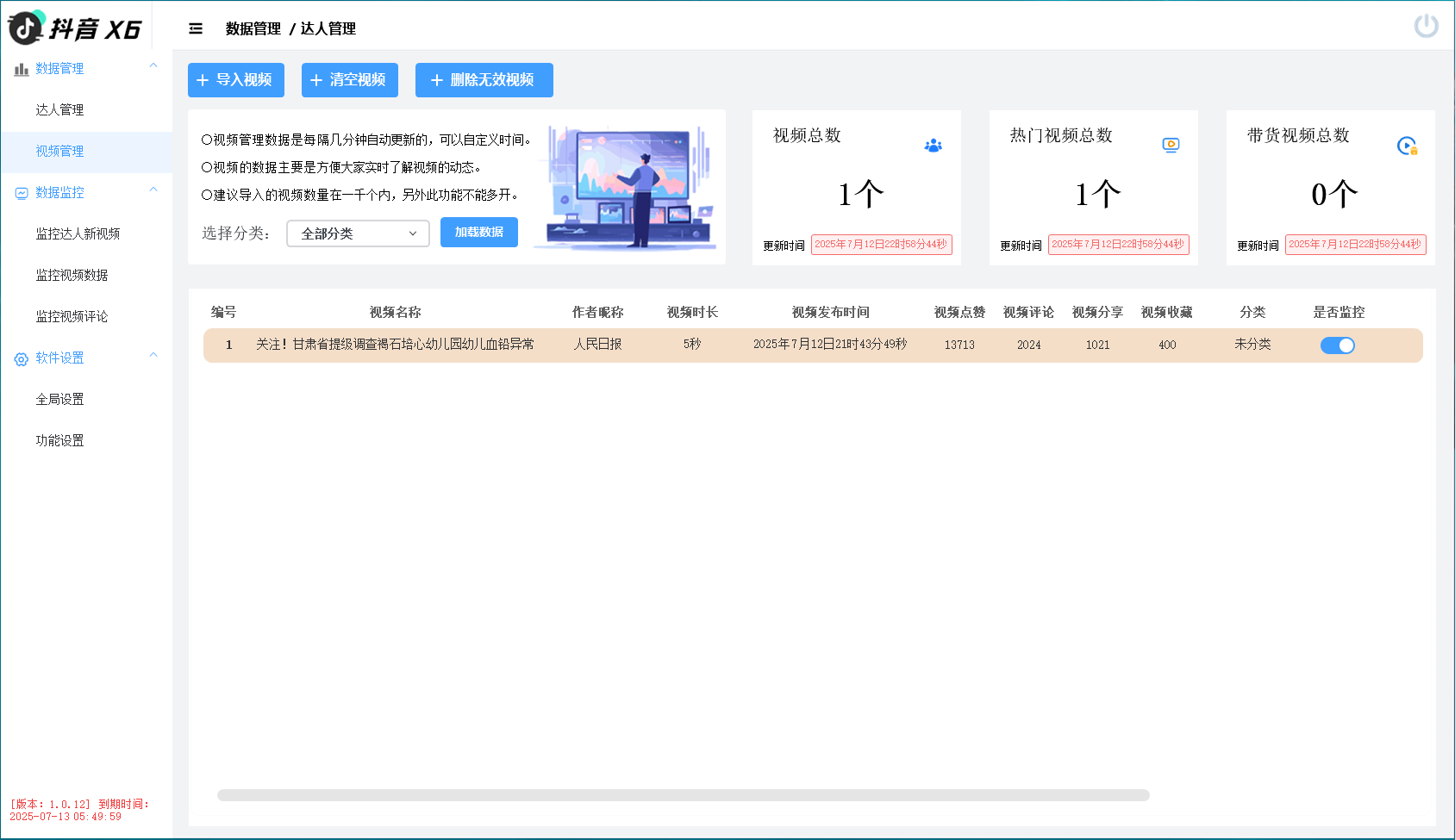Click the 400 favorites cell

pyautogui.click(x=1167, y=345)
